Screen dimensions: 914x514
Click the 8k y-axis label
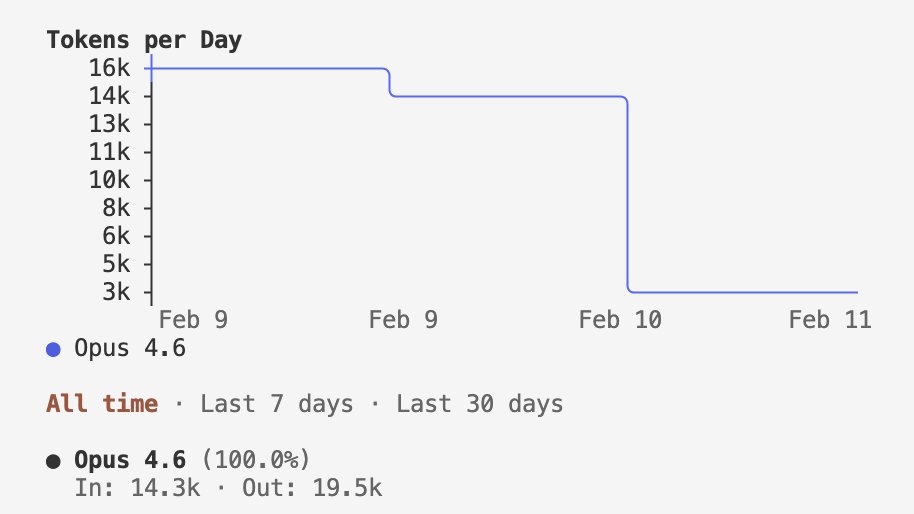[115, 208]
